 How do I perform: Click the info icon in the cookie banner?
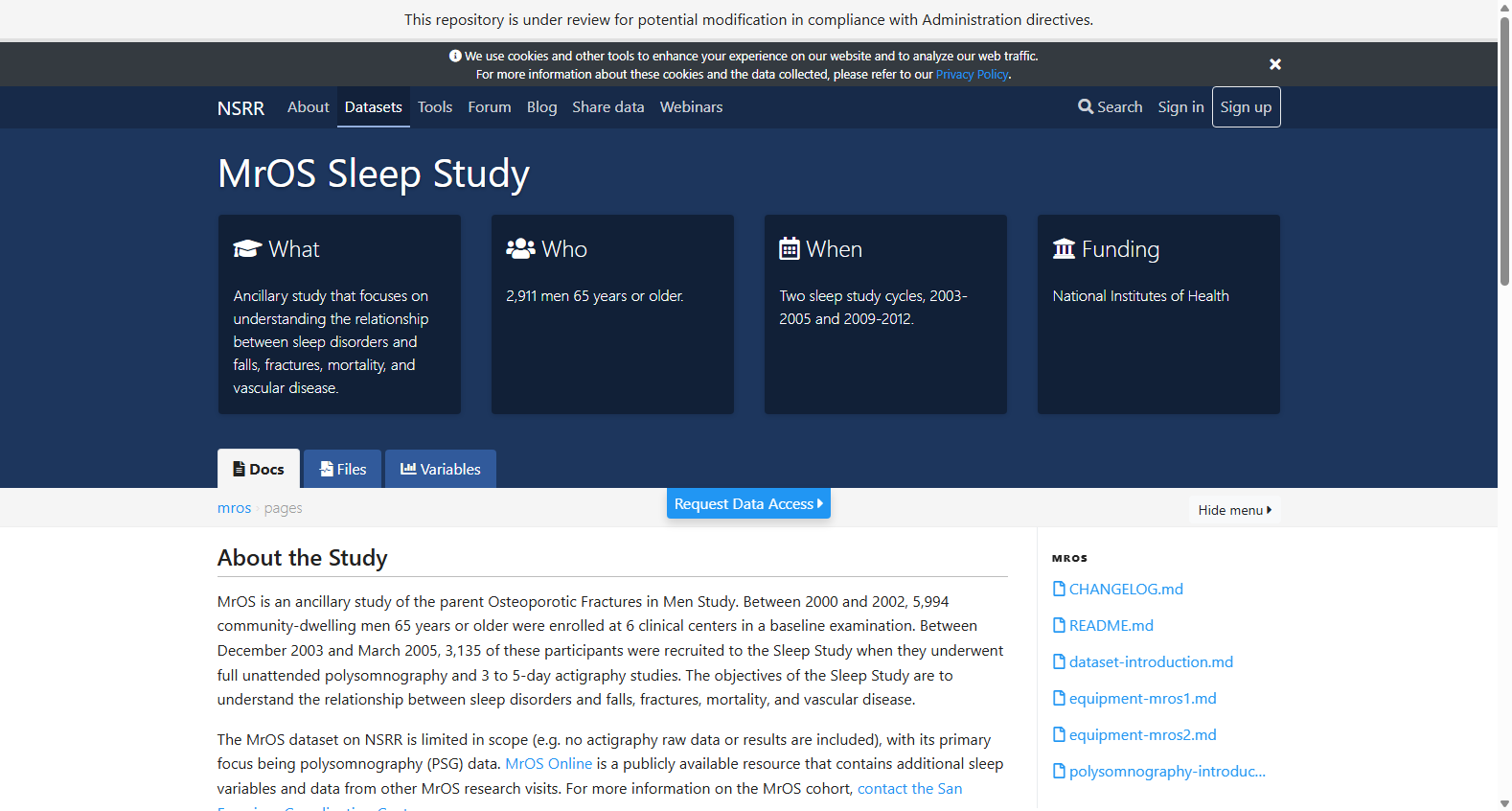455,57
